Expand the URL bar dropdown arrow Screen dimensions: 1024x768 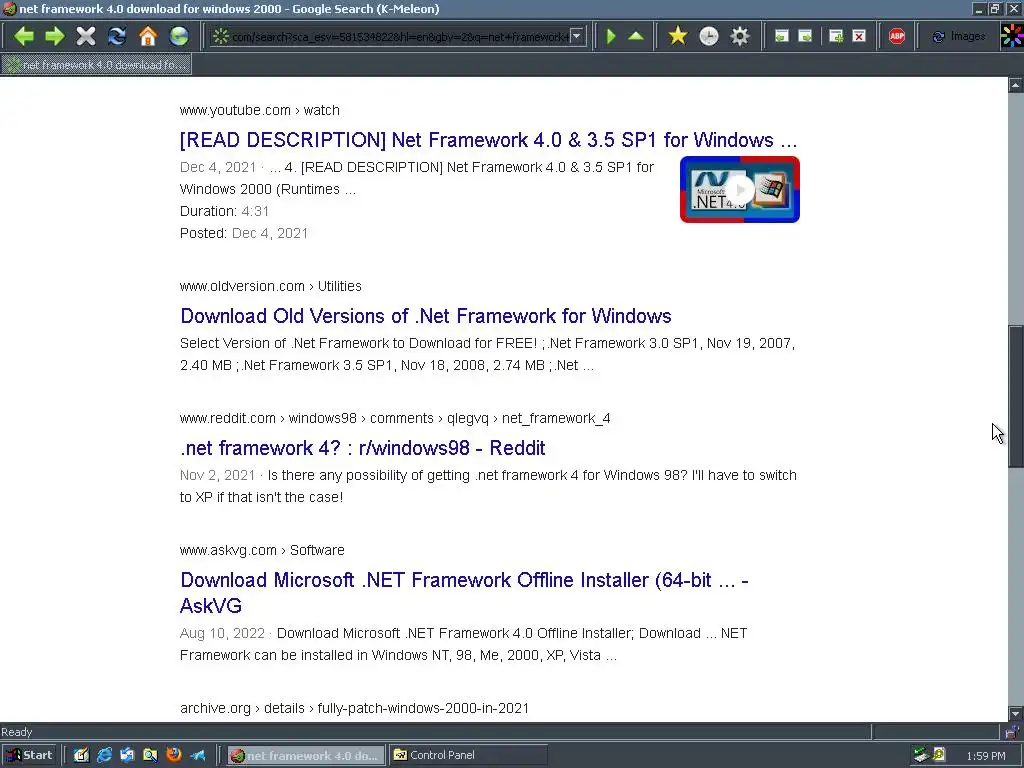point(576,37)
